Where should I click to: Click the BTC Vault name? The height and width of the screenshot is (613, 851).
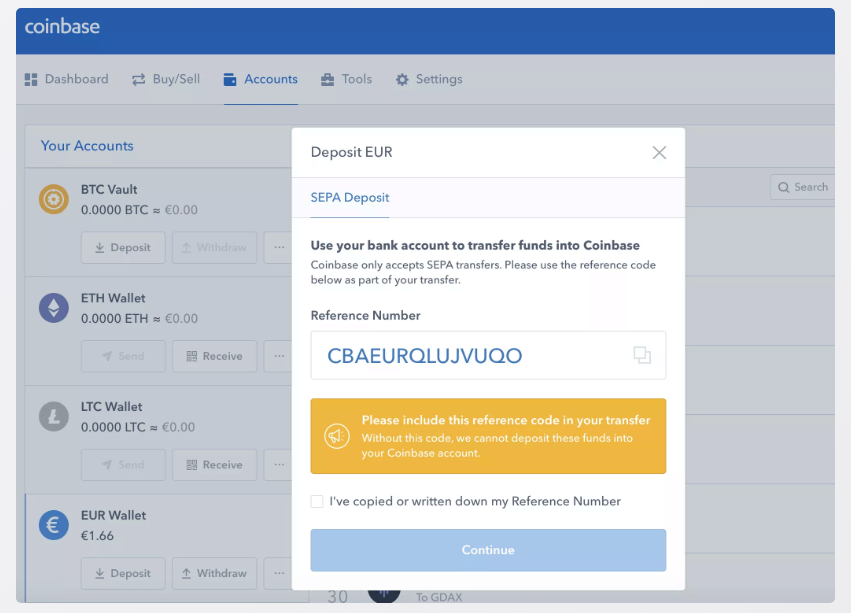tap(109, 189)
